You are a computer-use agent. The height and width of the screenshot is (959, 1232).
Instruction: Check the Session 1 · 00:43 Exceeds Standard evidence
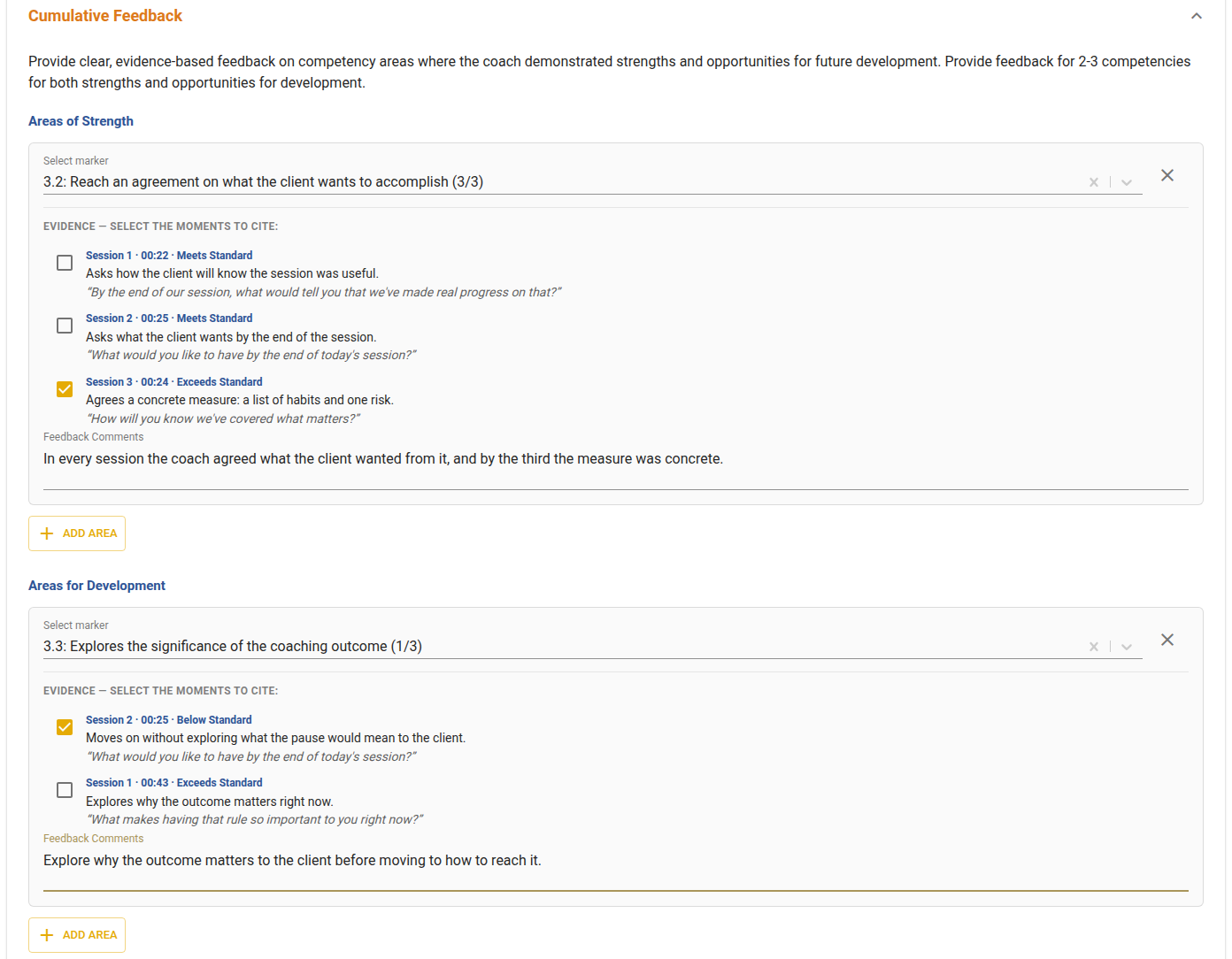65,790
